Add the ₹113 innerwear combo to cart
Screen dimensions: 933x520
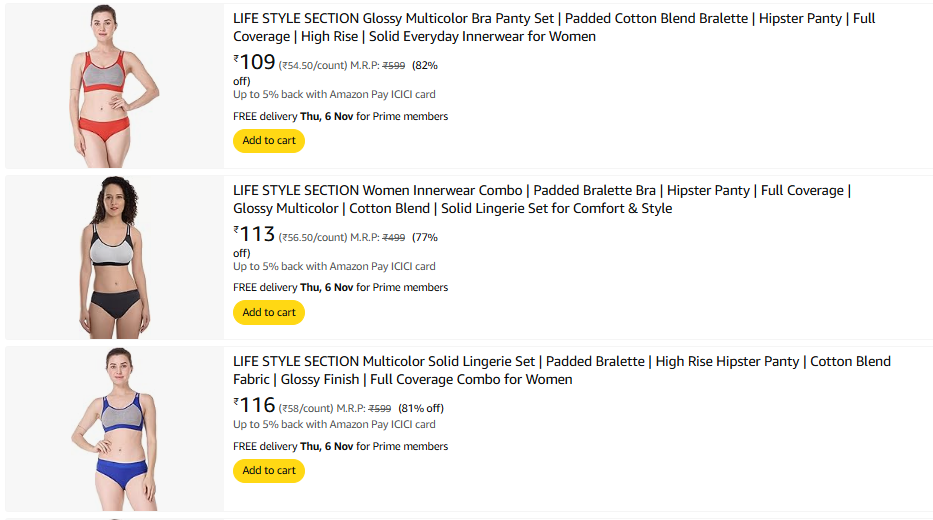268,312
